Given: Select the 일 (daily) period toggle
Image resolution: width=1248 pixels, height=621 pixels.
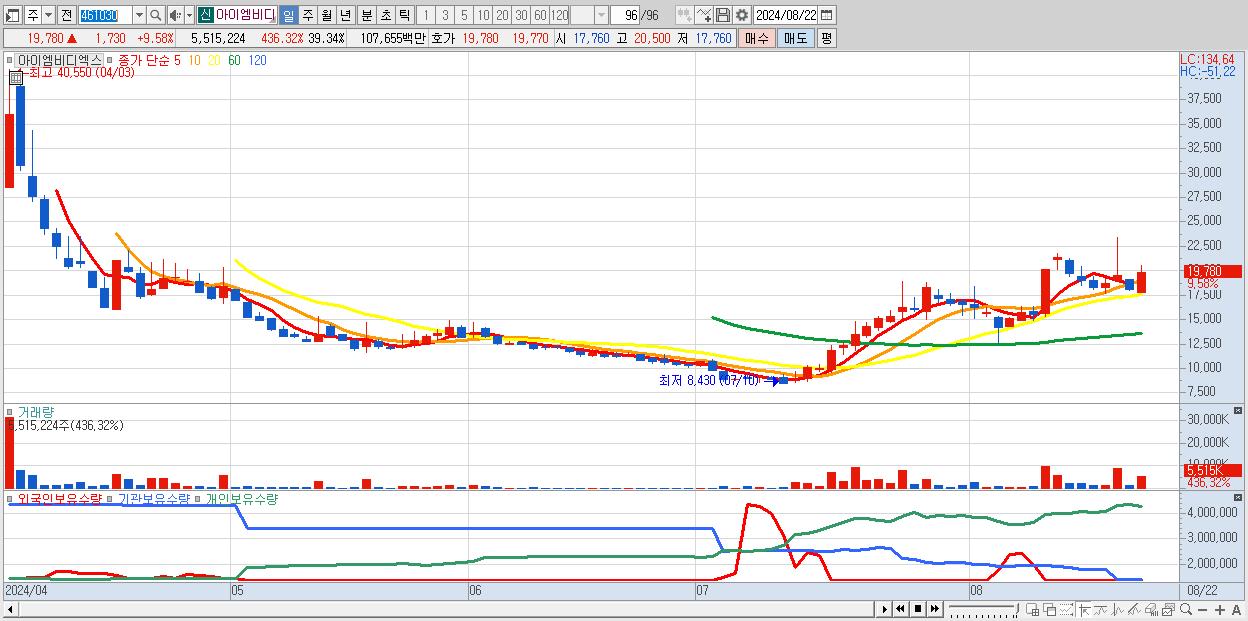Looking at the screenshot, I should point(288,15).
